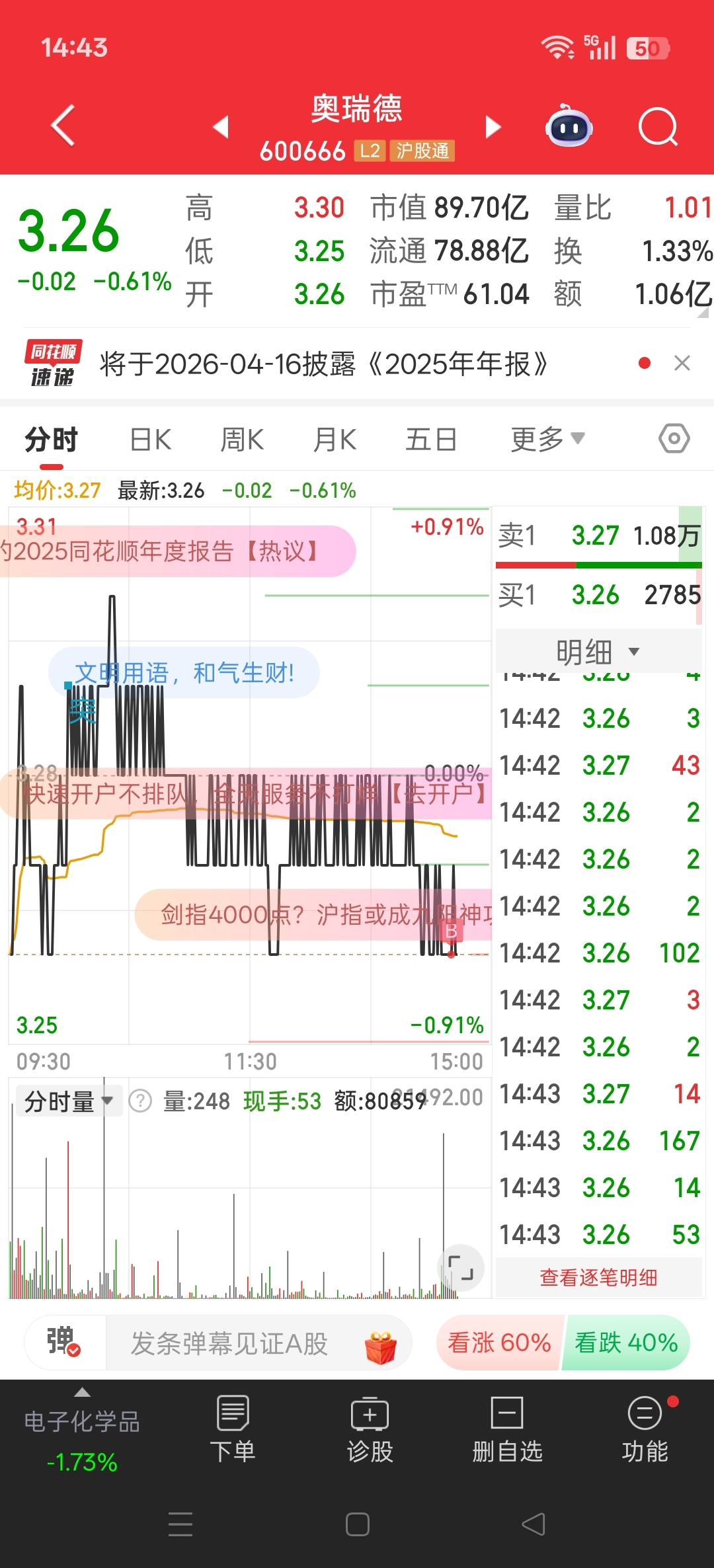Tap the 快速开户不排队 ad banner
This screenshot has width=714, height=1568.
[246, 793]
